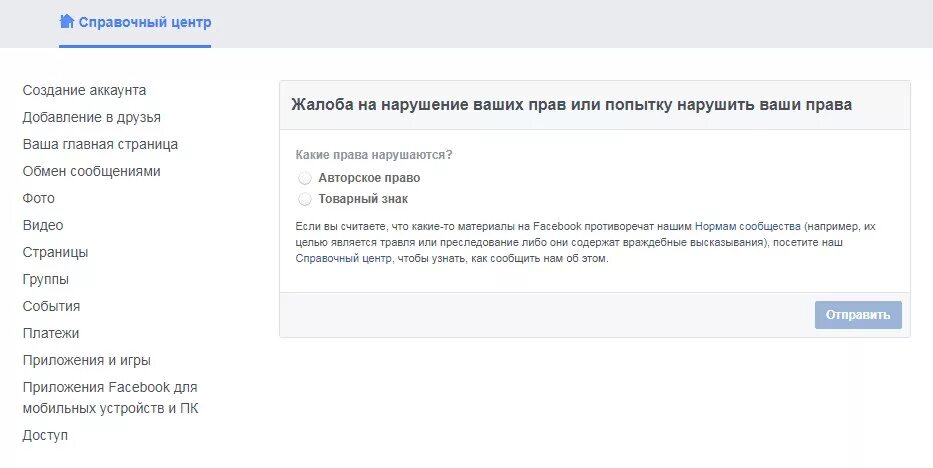Open the Нормам сообщества link
Image resolution: width=933 pixels, height=468 pixels.
747,227
